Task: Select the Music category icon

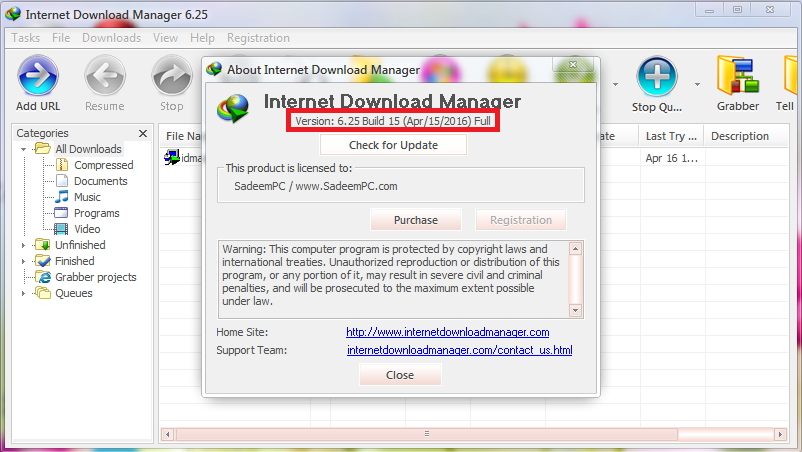Action: (x=62, y=197)
